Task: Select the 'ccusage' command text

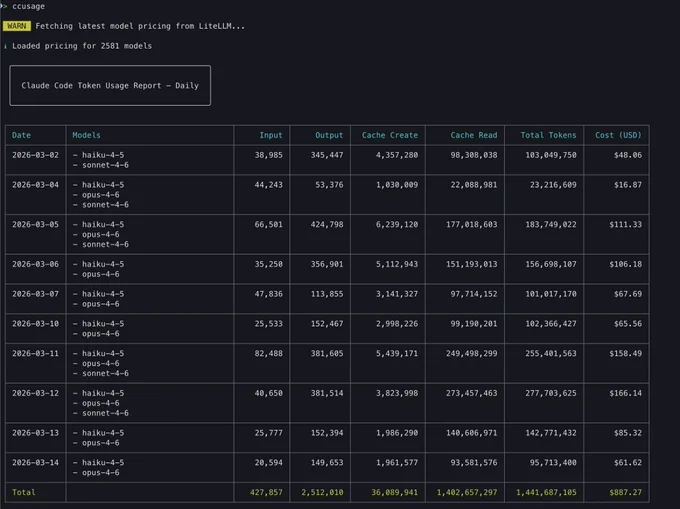Action: [28, 6]
